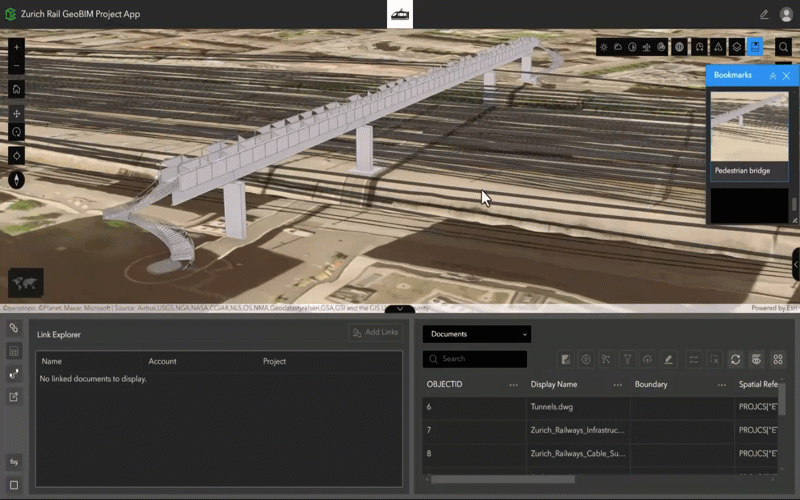Image resolution: width=800 pixels, height=500 pixels.
Task: Click the filter funnel table icon
Action: (x=627, y=360)
